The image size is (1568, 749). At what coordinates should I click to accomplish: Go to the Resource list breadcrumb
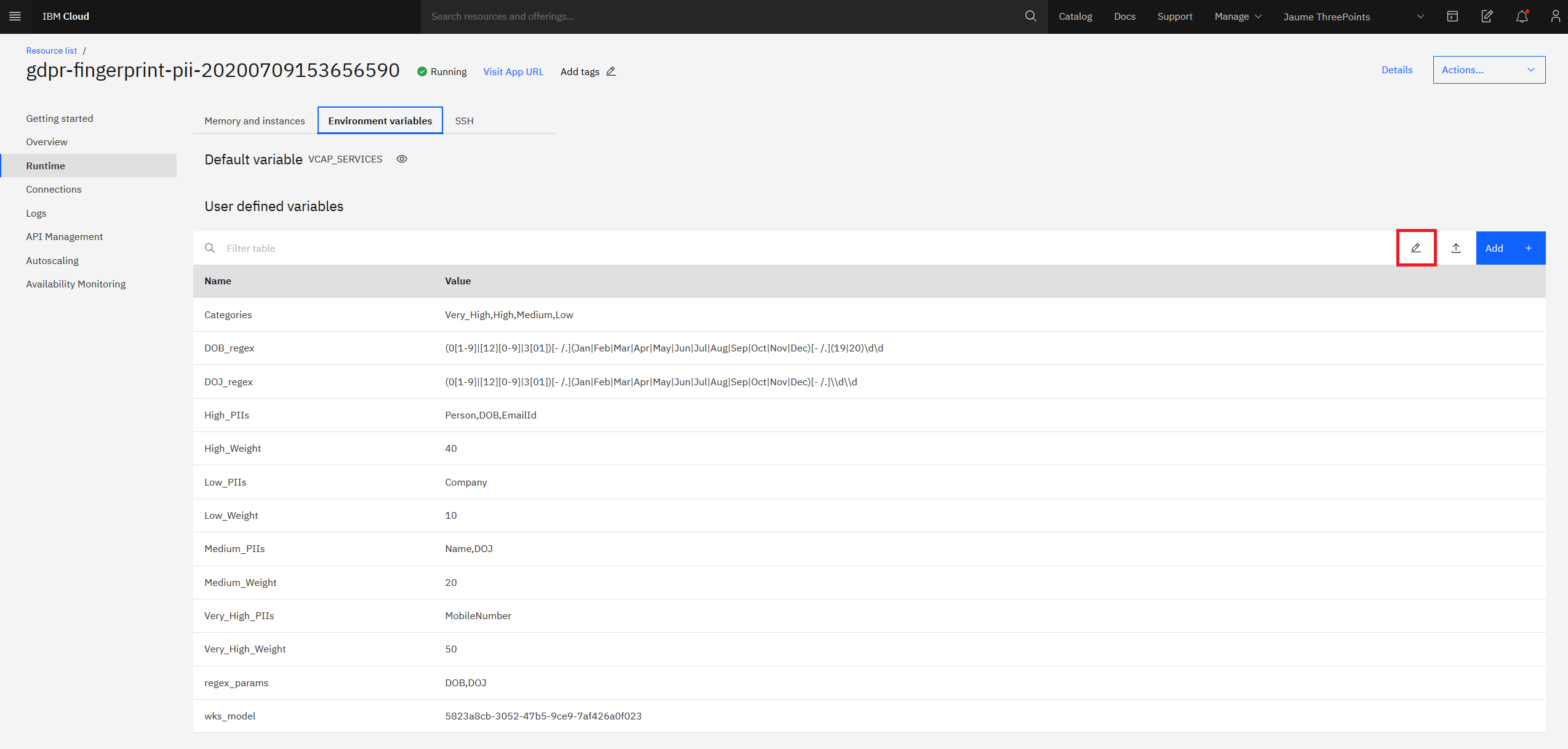[x=52, y=50]
